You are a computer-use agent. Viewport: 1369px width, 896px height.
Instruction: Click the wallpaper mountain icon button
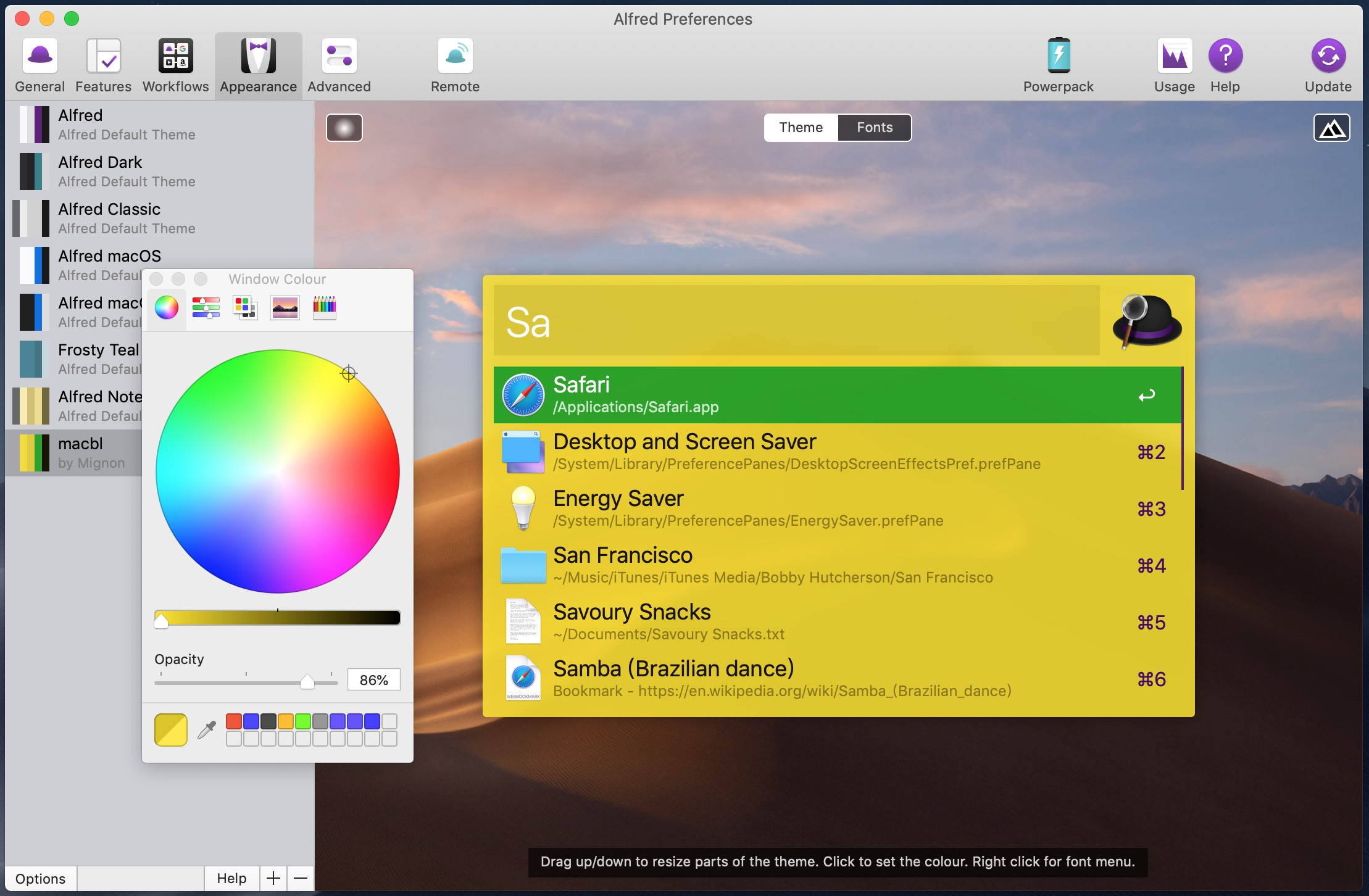point(1332,128)
